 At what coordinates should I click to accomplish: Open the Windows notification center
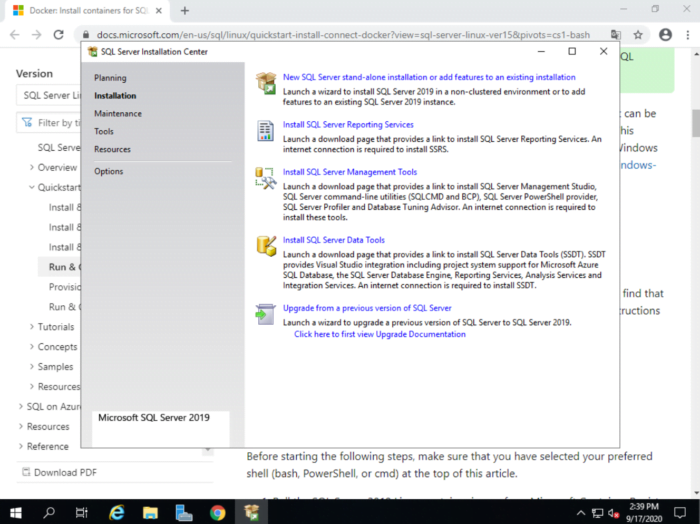click(x=680, y=512)
